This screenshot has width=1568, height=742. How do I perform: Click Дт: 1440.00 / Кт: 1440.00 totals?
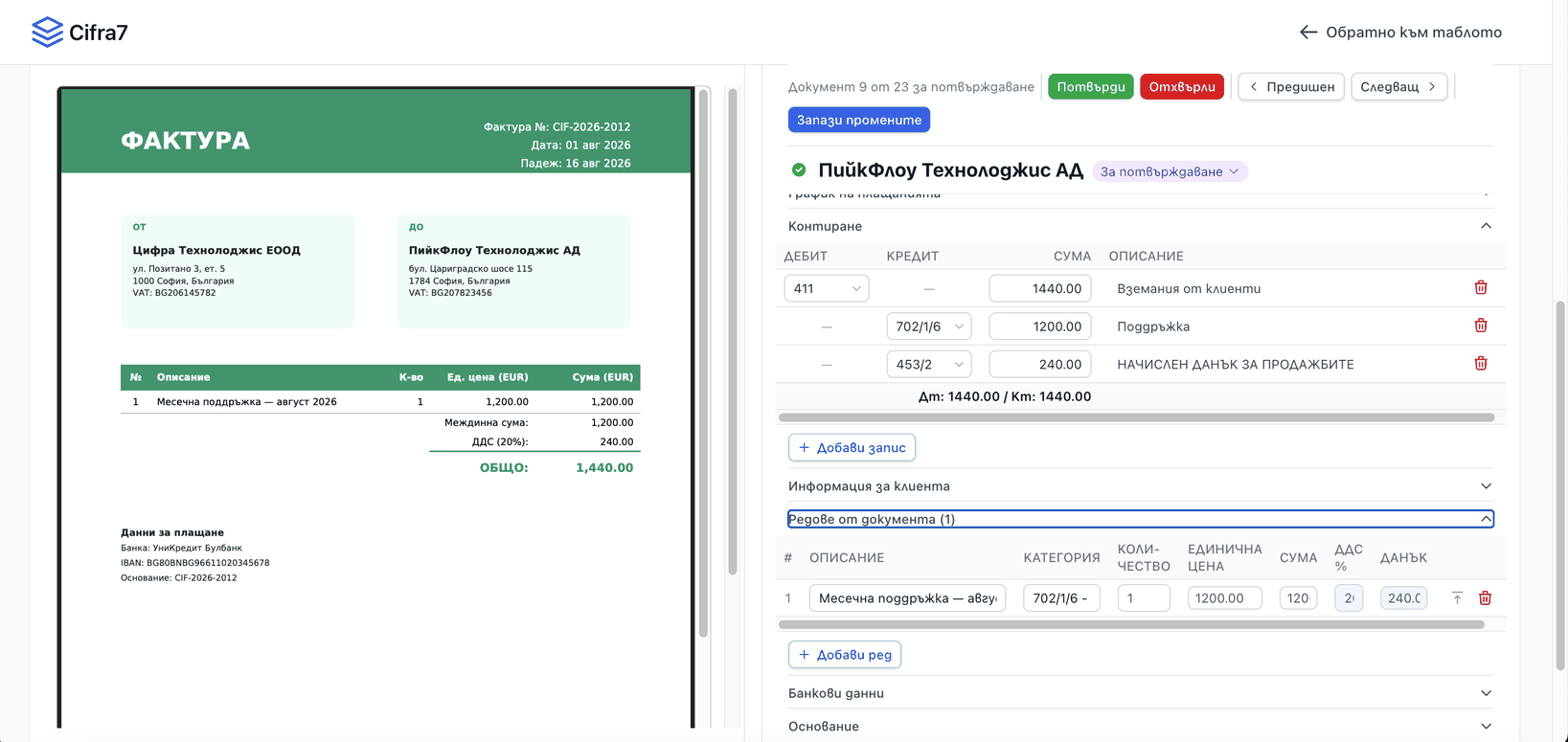(1005, 396)
